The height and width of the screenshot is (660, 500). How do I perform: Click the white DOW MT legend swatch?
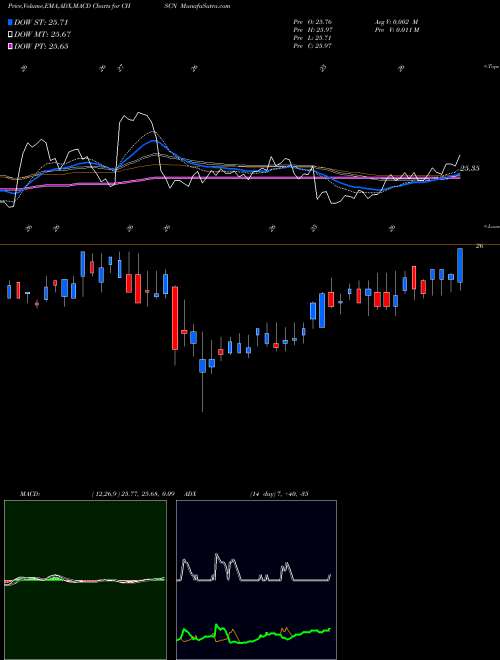(x=11, y=35)
